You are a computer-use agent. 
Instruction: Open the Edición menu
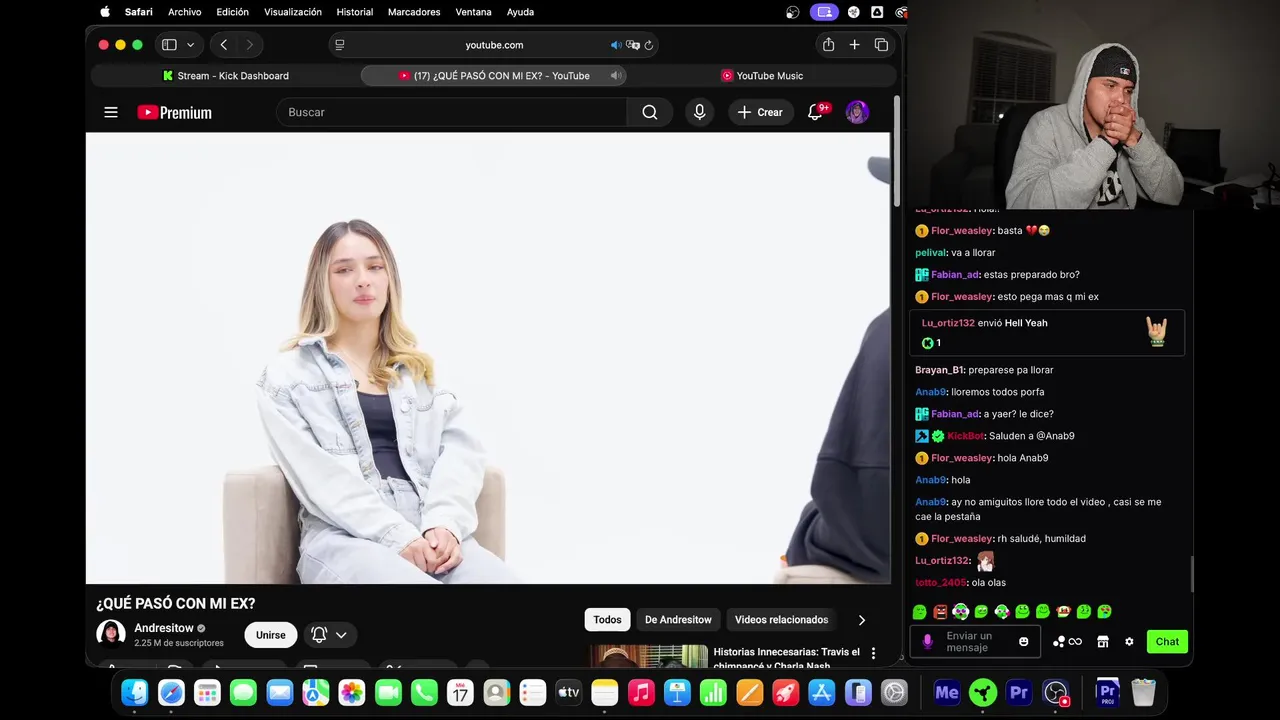(x=232, y=12)
